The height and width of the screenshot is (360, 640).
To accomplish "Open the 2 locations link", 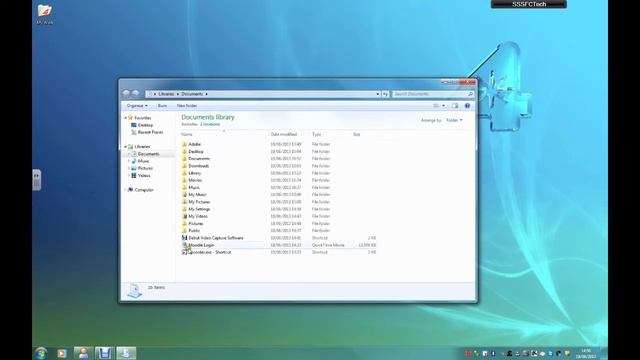I will (210, 124).
